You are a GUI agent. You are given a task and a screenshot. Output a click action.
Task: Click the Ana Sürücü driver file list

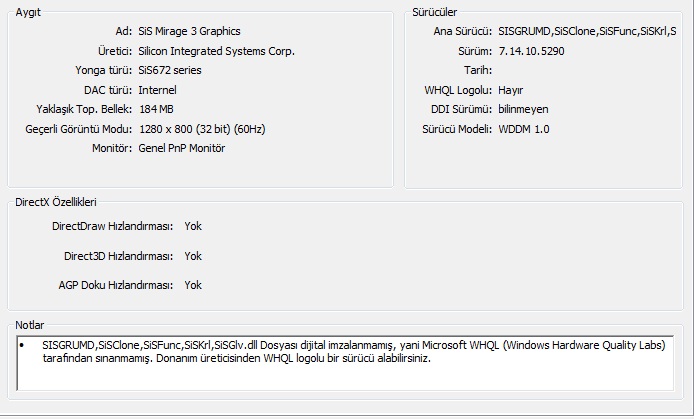(587, 31)
